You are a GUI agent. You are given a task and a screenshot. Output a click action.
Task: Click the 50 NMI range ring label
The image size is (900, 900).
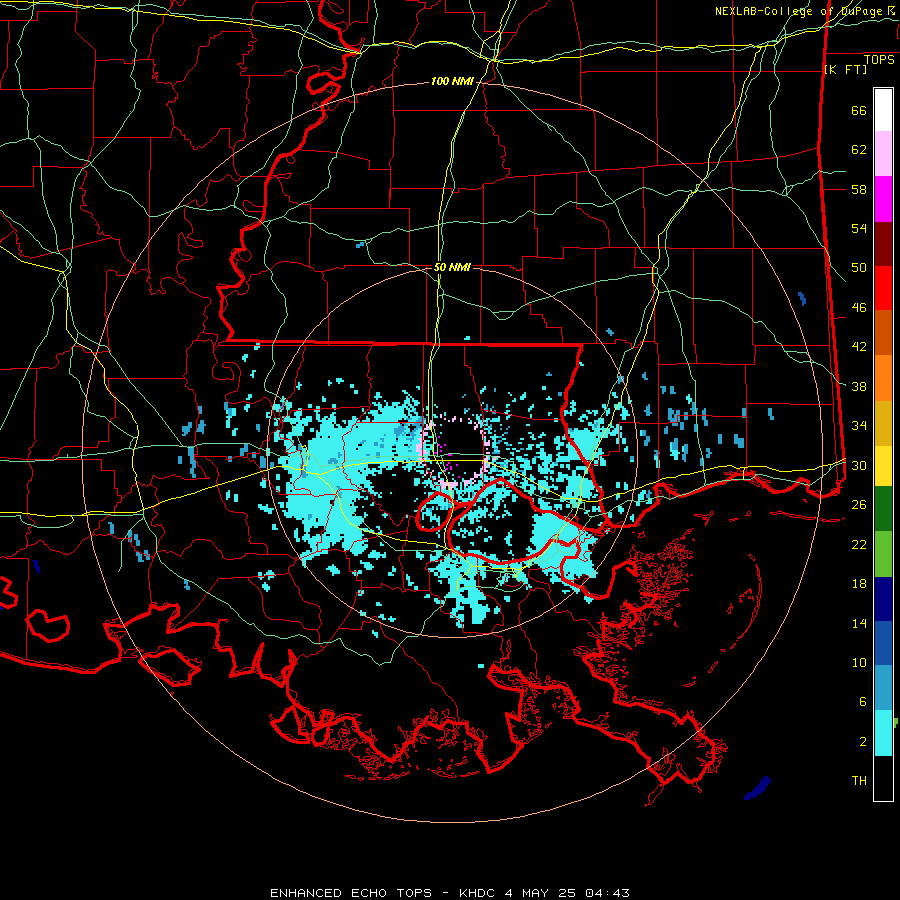pos(452,267)
